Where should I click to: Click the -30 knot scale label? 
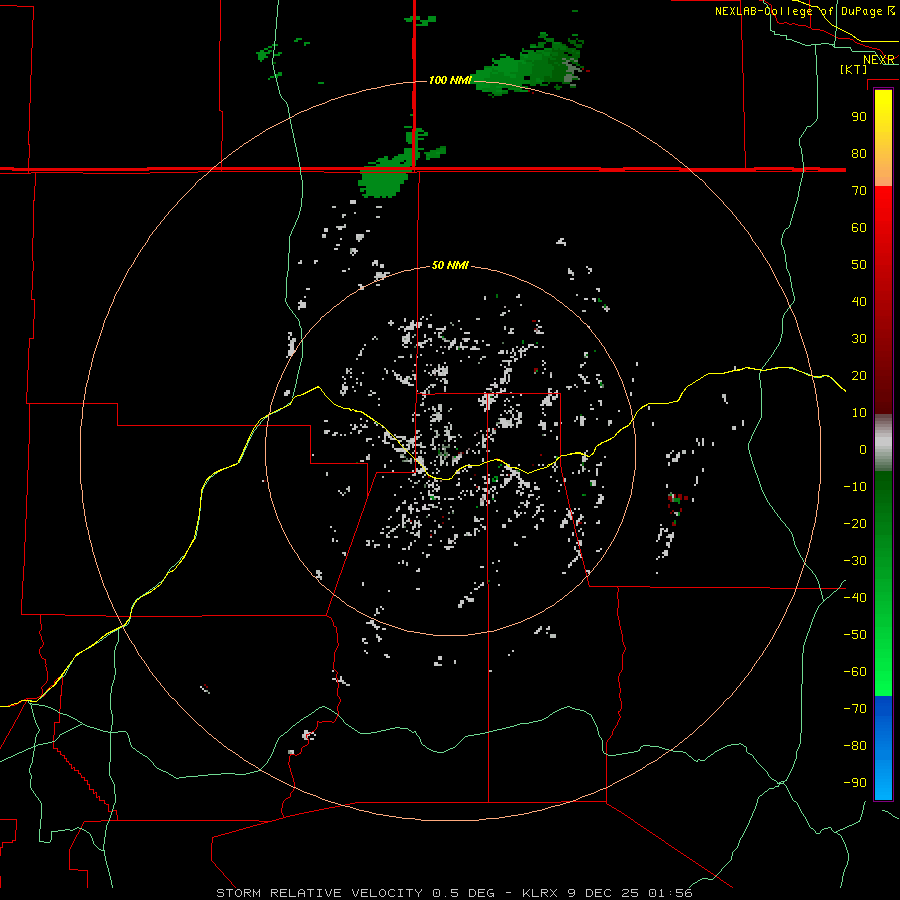[855, 561]
